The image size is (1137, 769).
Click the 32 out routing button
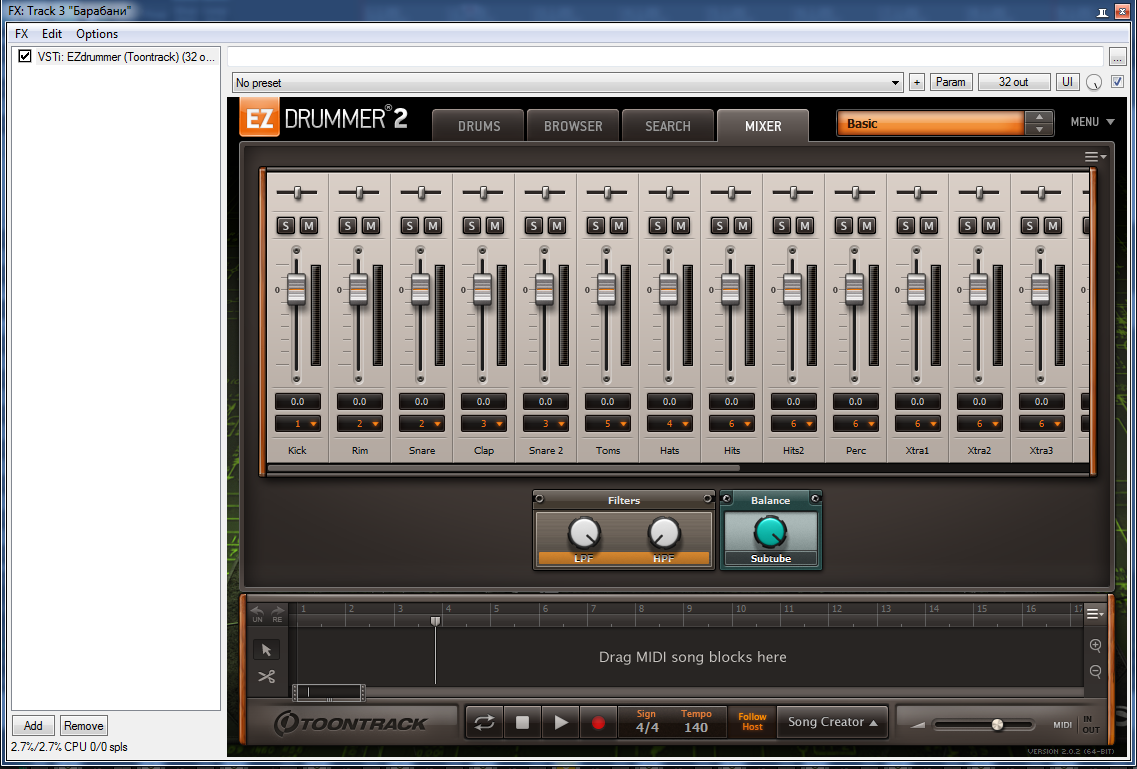(x=1014, y=82)
